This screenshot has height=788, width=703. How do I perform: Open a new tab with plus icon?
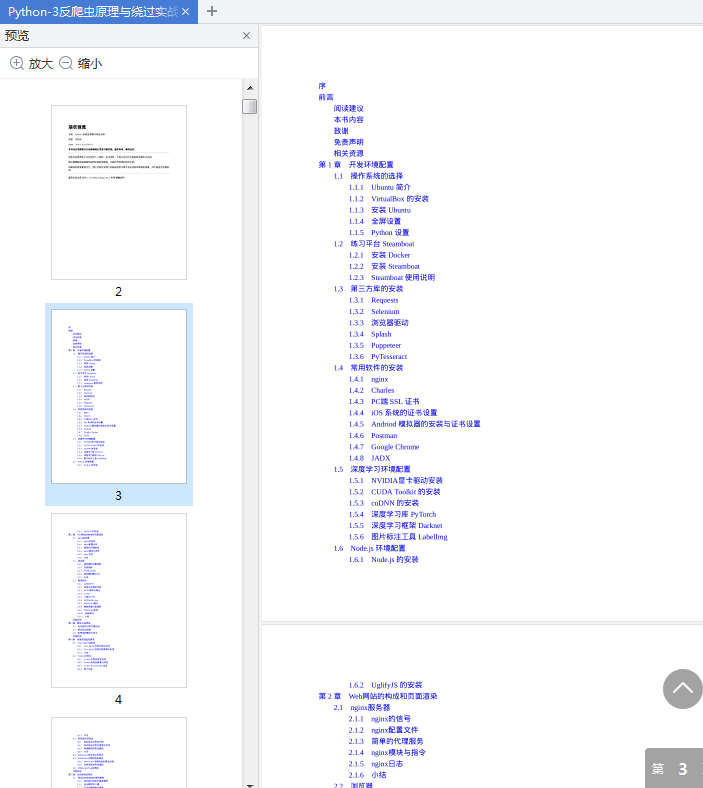212,11
